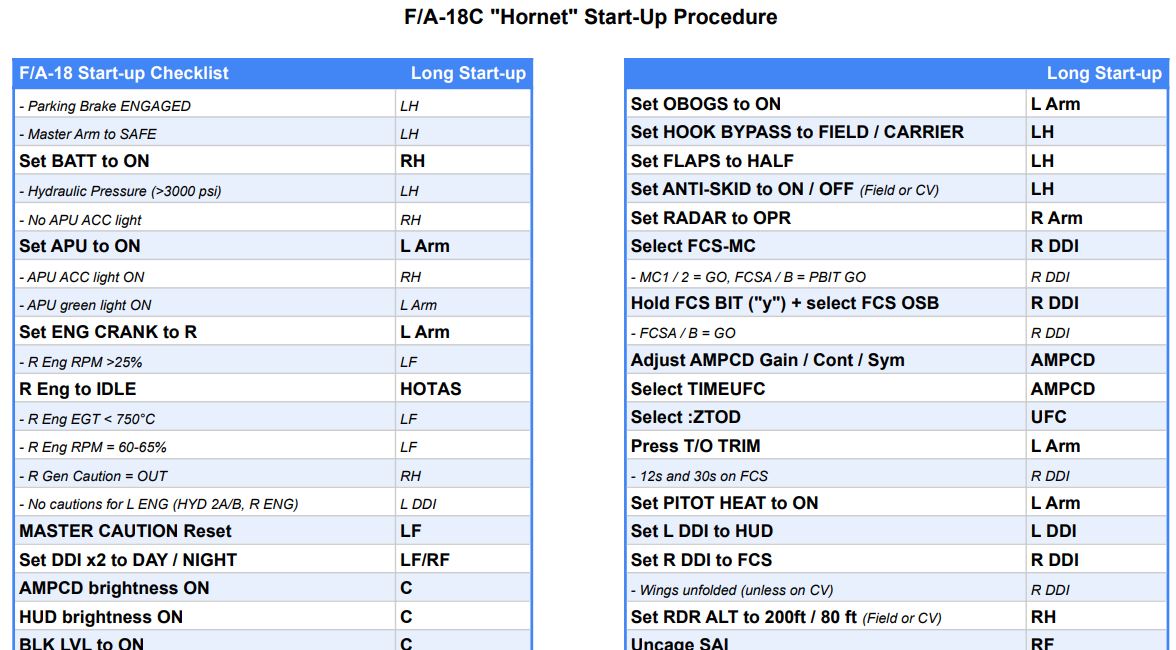This screenshot has width=1176, height=650.
Task: Select the "Set FLAPS to HALF" row
Action: click(x=712, y=161)
